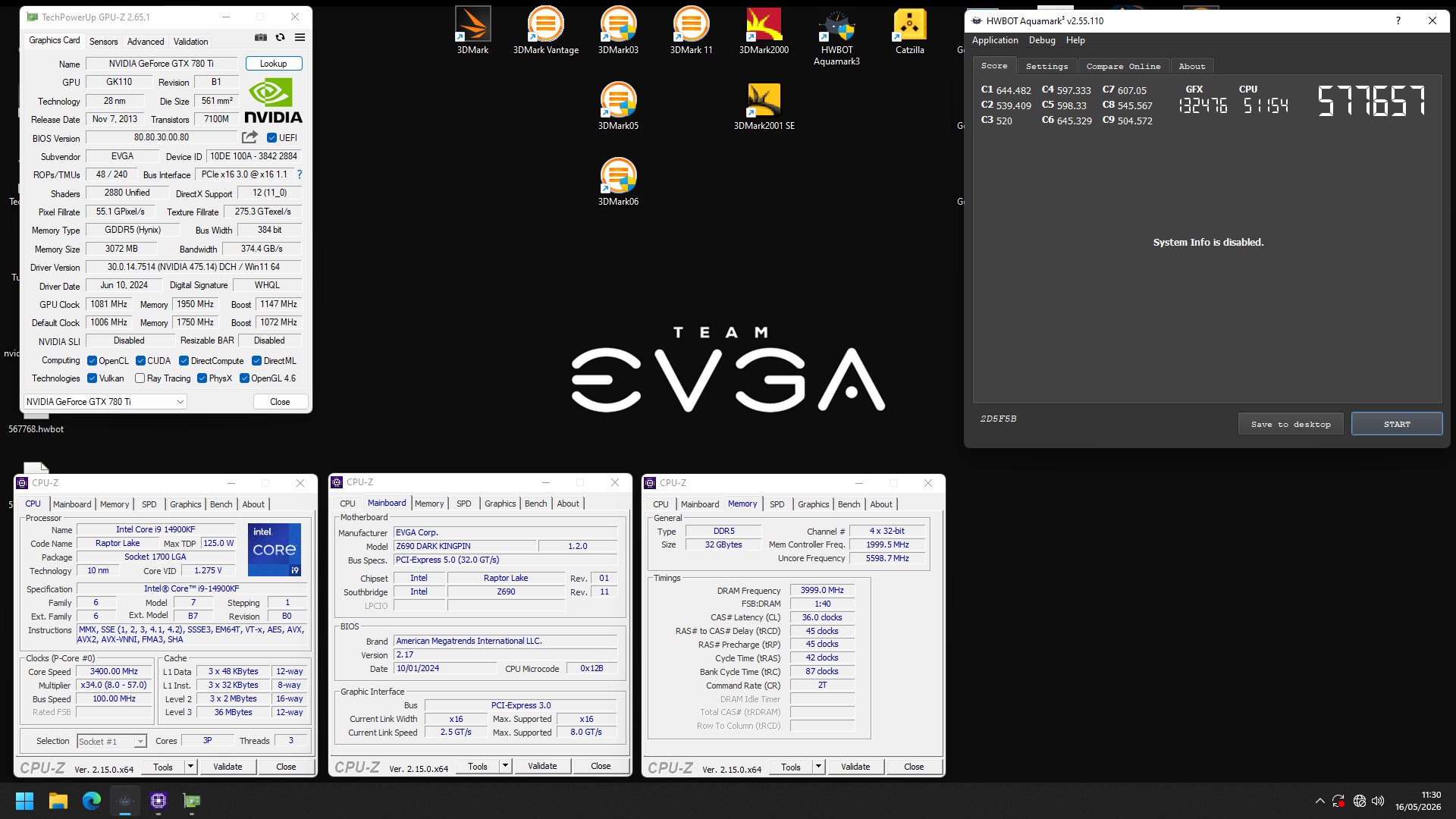Open Settings tab in Aquamark
Image resolution: width=1456 pixels, height=819 pixels.
(x=1046, y=67)
